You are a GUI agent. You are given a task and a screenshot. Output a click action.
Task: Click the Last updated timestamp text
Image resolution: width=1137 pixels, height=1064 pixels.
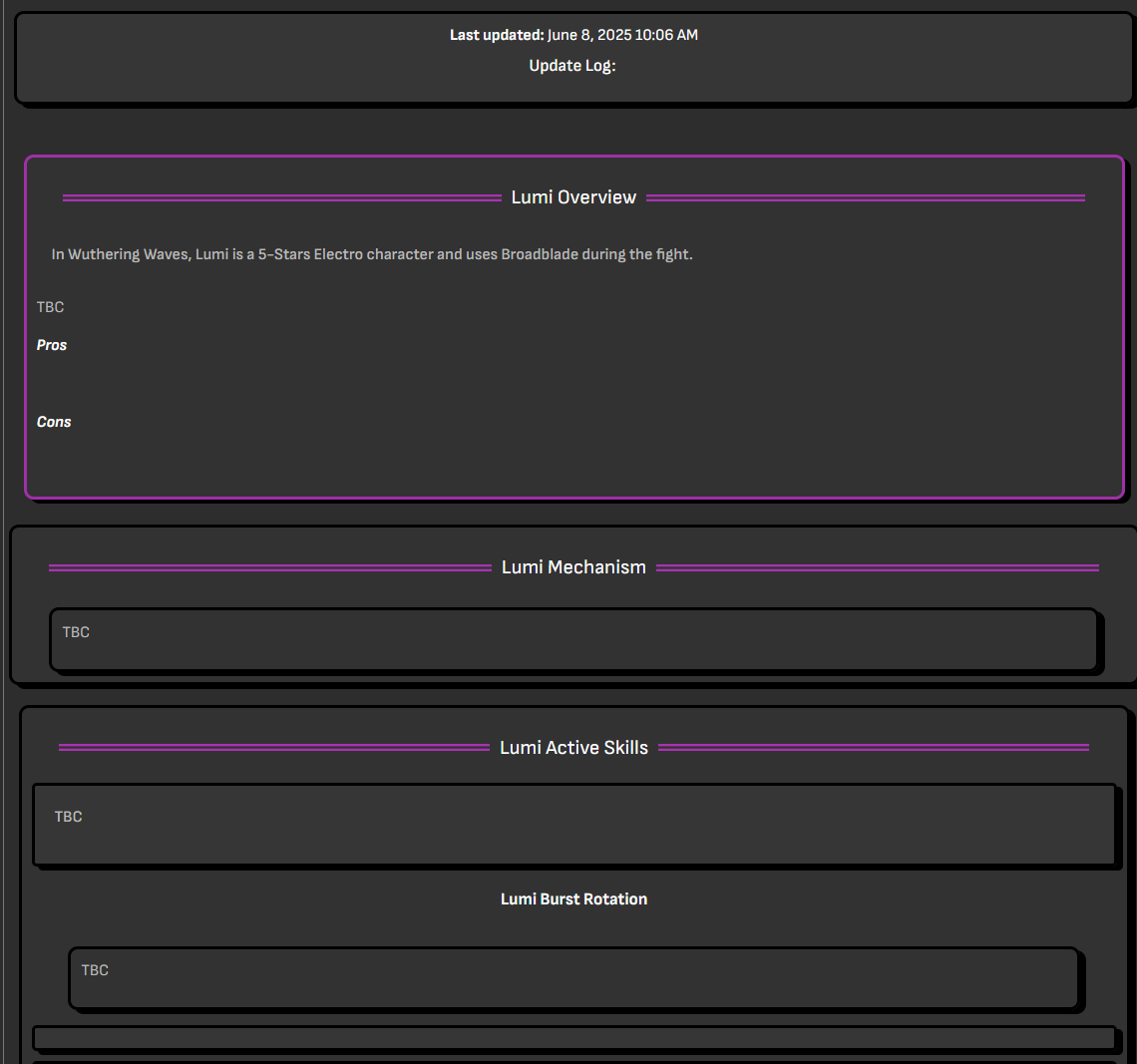point(573,35)
